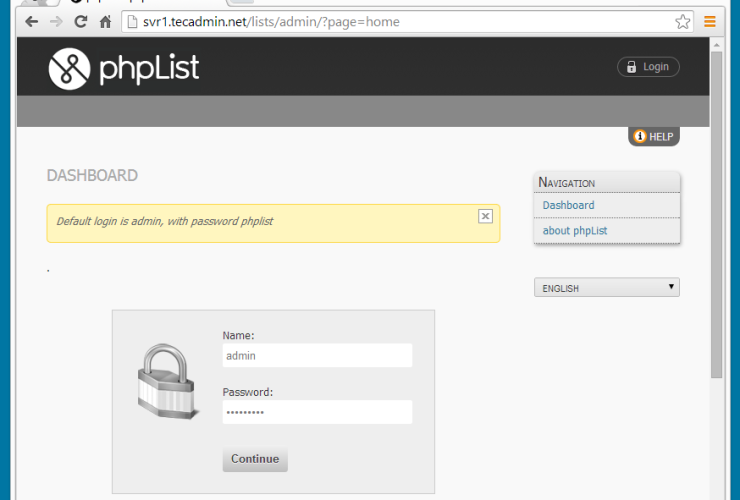Viewport: 740px width, 500px height.
Task: Reload the page with the refresh icon
Action: click(80, 21)
